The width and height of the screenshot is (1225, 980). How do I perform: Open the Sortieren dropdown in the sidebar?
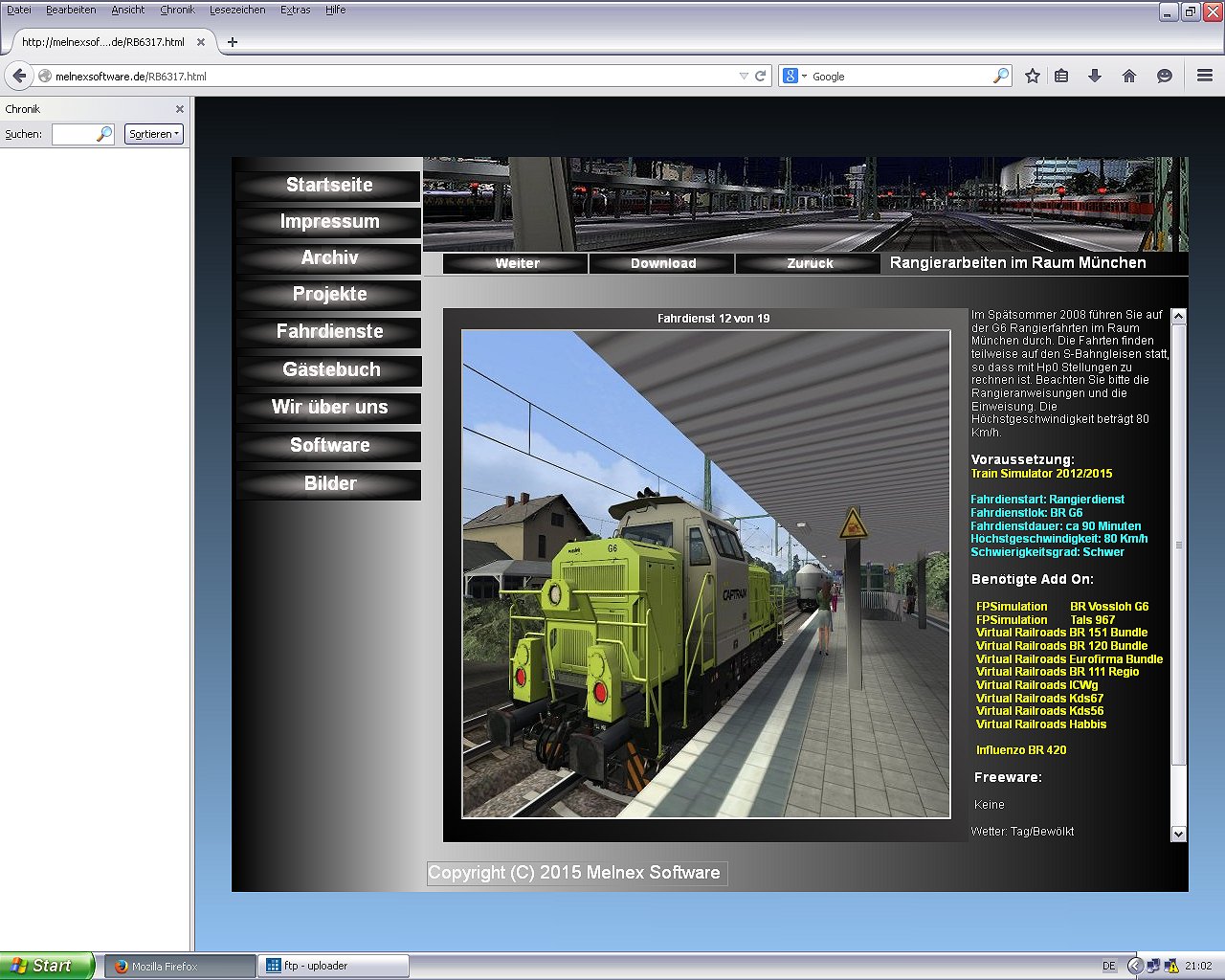[154, 135]
